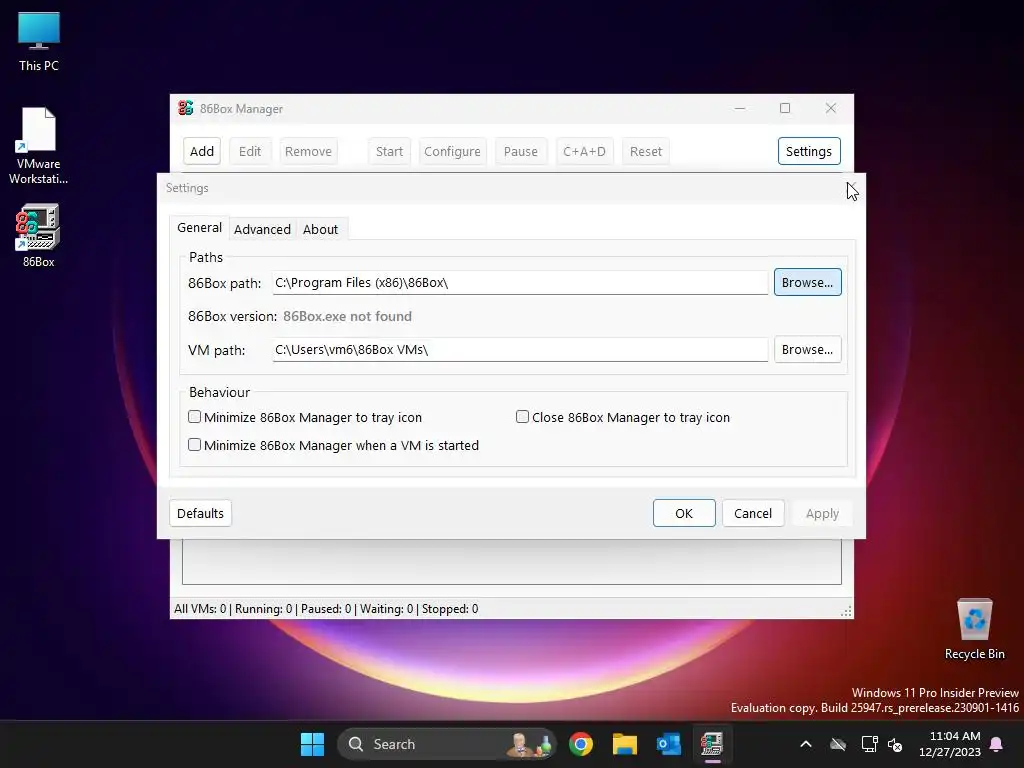The image size is (1024, 768).
Task: Click Pause in 86Box Manager toolbar
Action: click(x=520, y=151)
